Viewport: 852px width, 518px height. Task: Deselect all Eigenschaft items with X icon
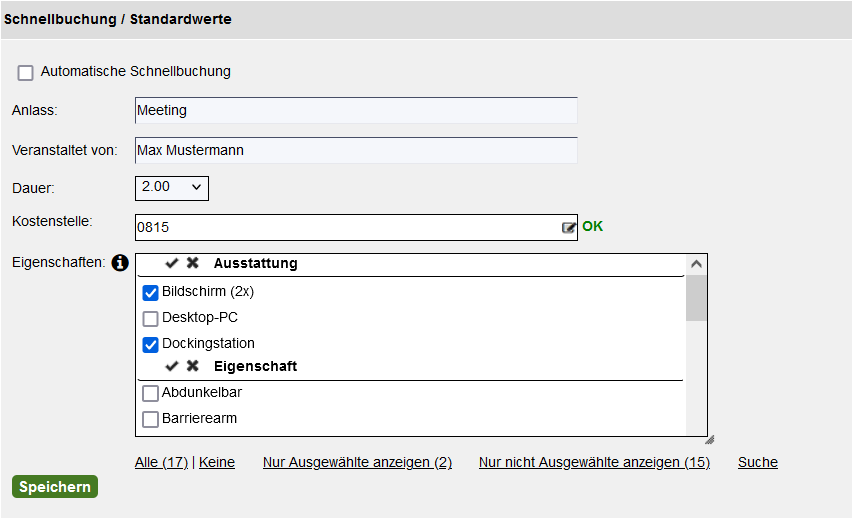(x=192, y=366)
